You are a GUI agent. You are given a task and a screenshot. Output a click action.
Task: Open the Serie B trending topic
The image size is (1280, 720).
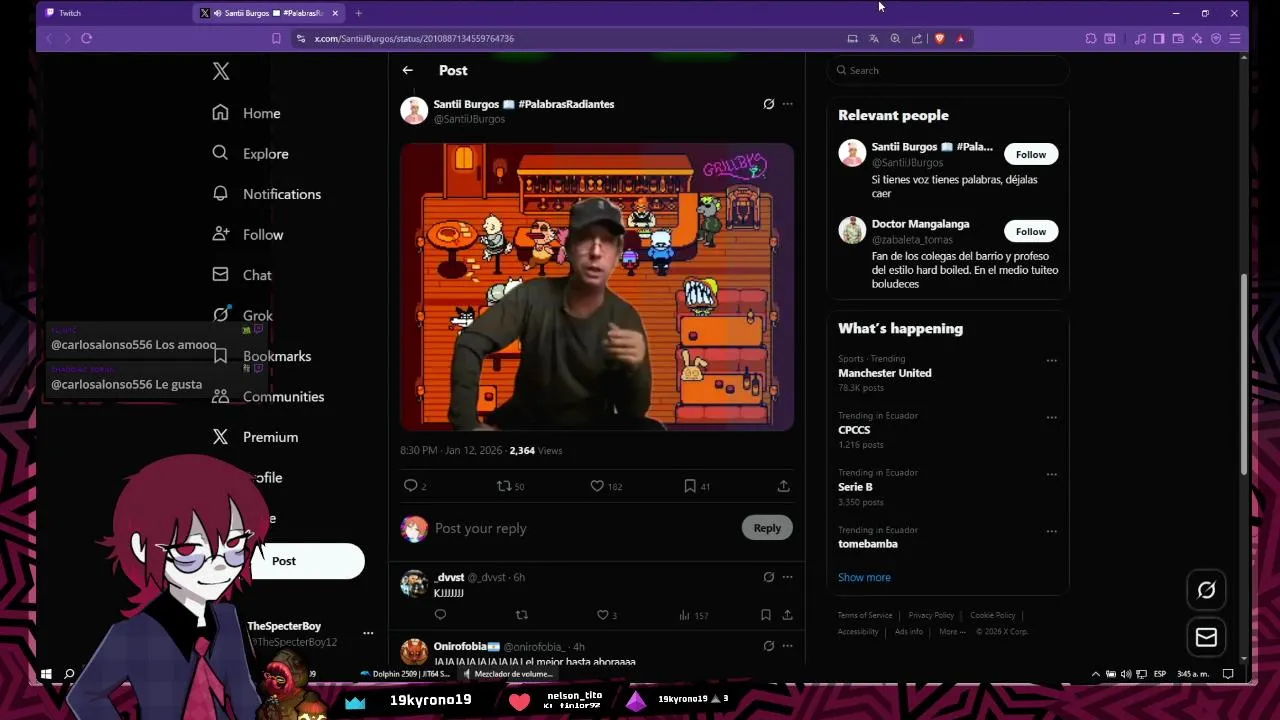click(855, 487)
